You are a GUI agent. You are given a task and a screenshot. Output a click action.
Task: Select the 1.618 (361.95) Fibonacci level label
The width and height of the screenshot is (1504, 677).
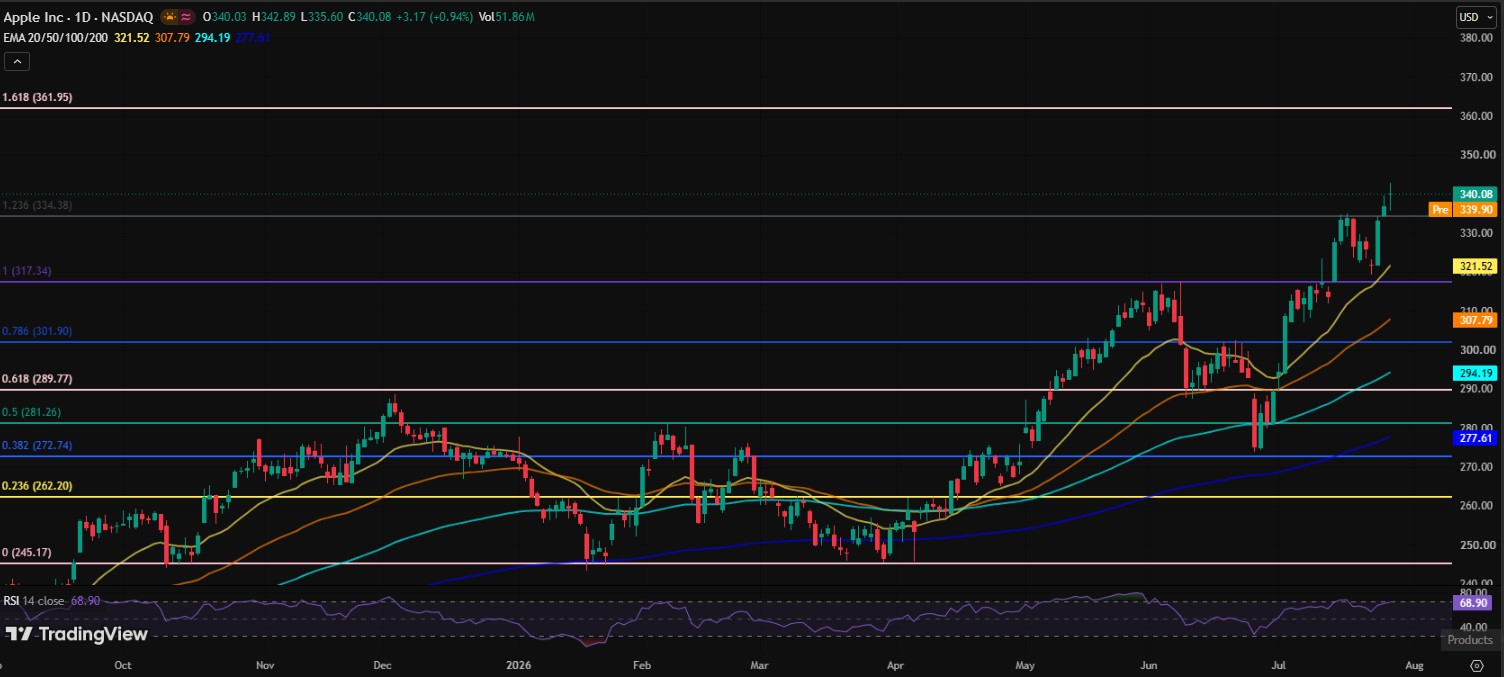(37, 97)
